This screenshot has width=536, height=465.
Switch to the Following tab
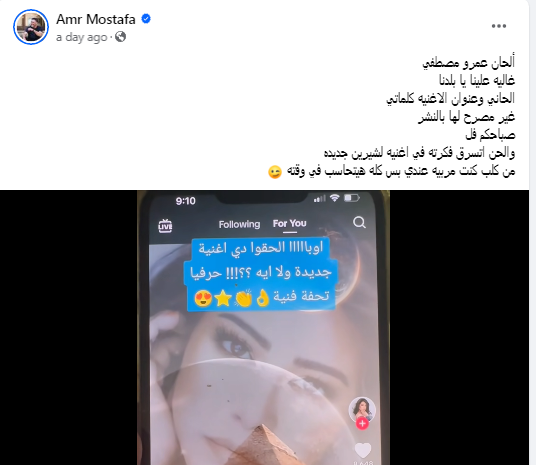coord(239,224)
